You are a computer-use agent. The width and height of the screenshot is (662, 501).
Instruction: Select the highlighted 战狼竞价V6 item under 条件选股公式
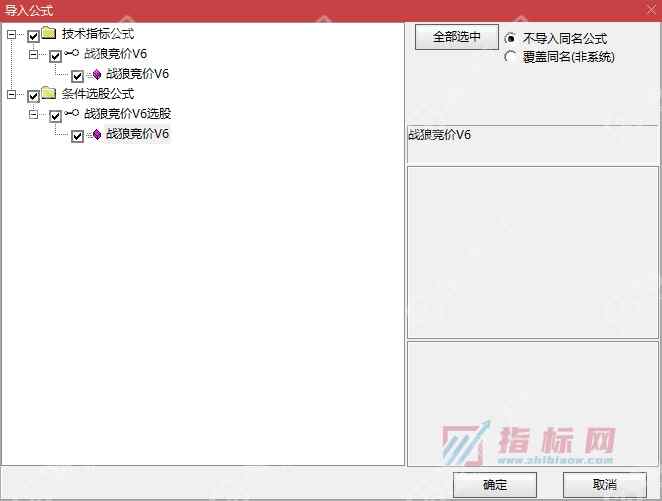click(x=137, y=134)
